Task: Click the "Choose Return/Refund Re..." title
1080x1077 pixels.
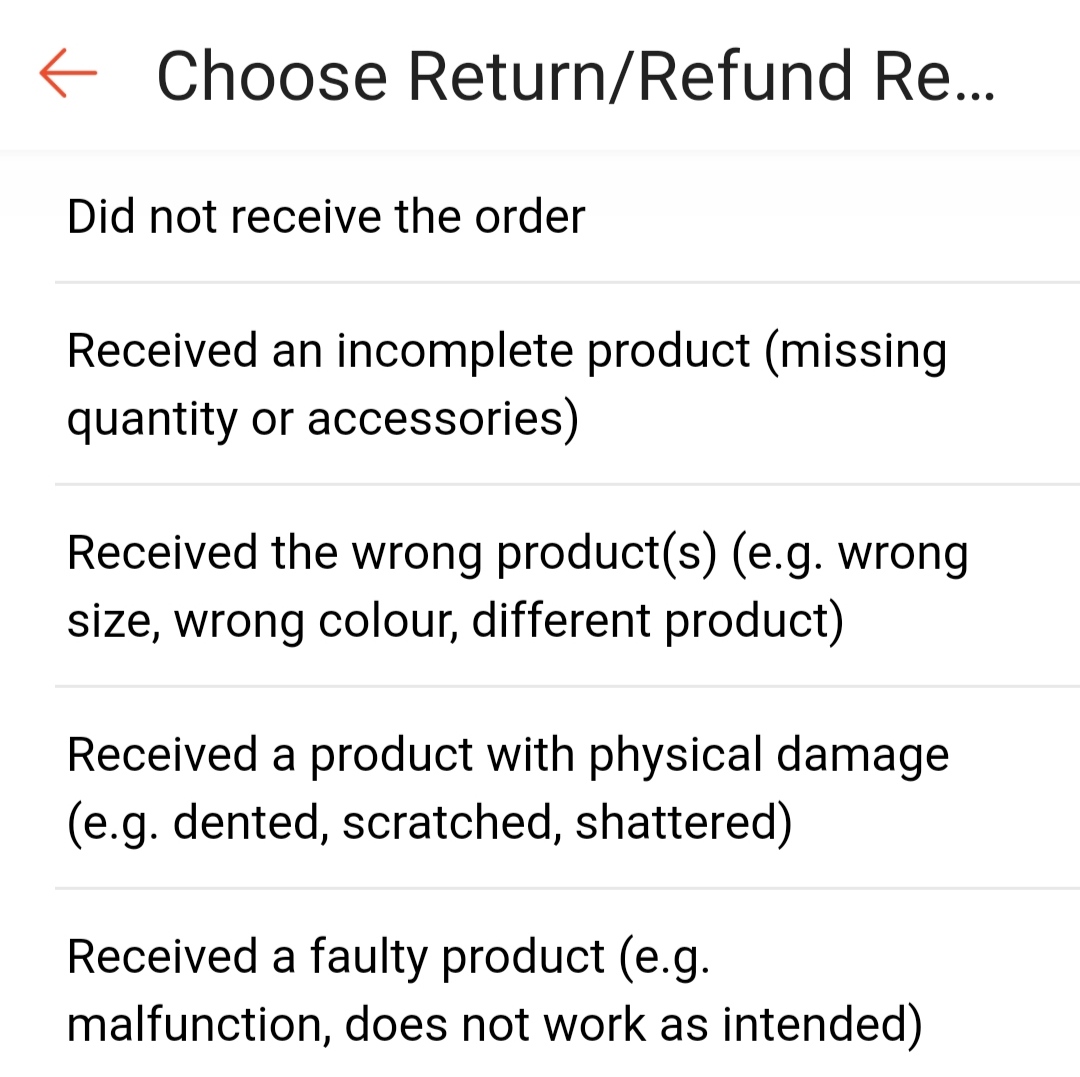Action: [x=575, y=75]
